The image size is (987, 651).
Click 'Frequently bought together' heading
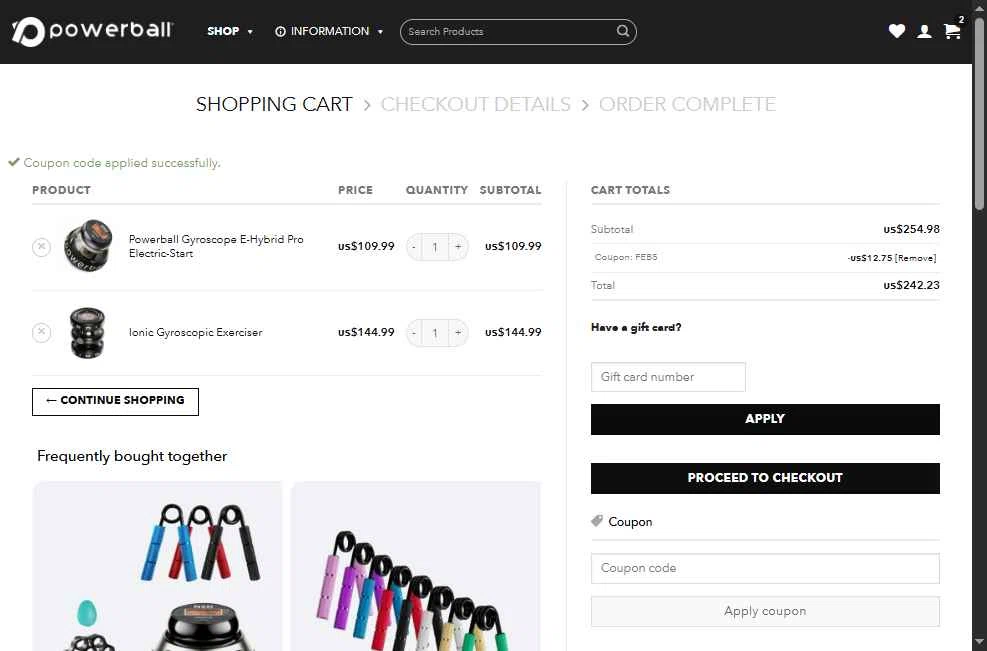click(x=132, y=456)
